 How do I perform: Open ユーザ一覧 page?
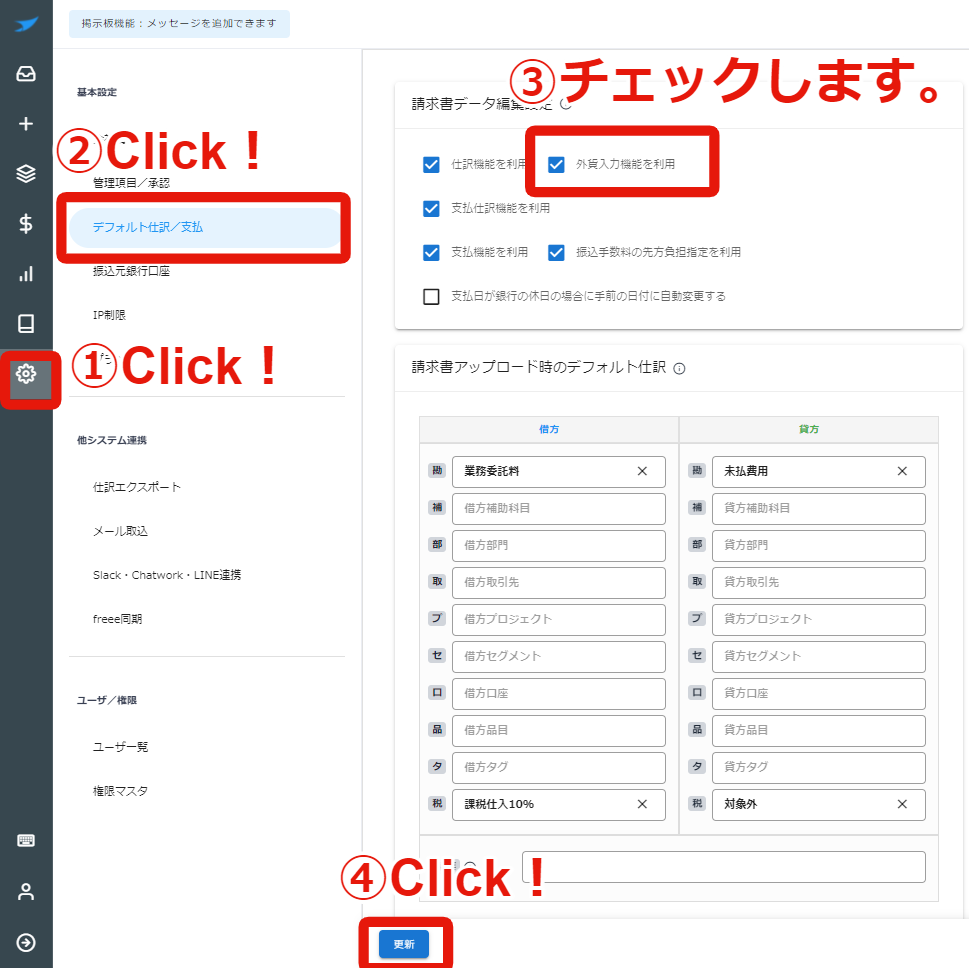click(121, 747)
